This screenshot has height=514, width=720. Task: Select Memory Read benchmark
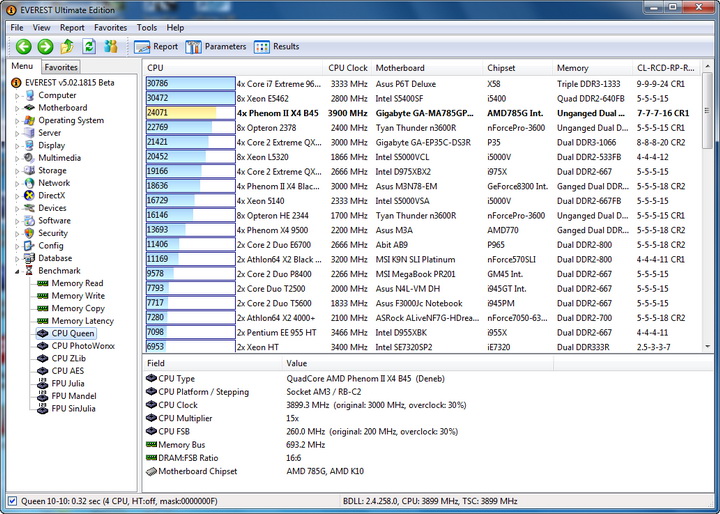pos(77,283)
